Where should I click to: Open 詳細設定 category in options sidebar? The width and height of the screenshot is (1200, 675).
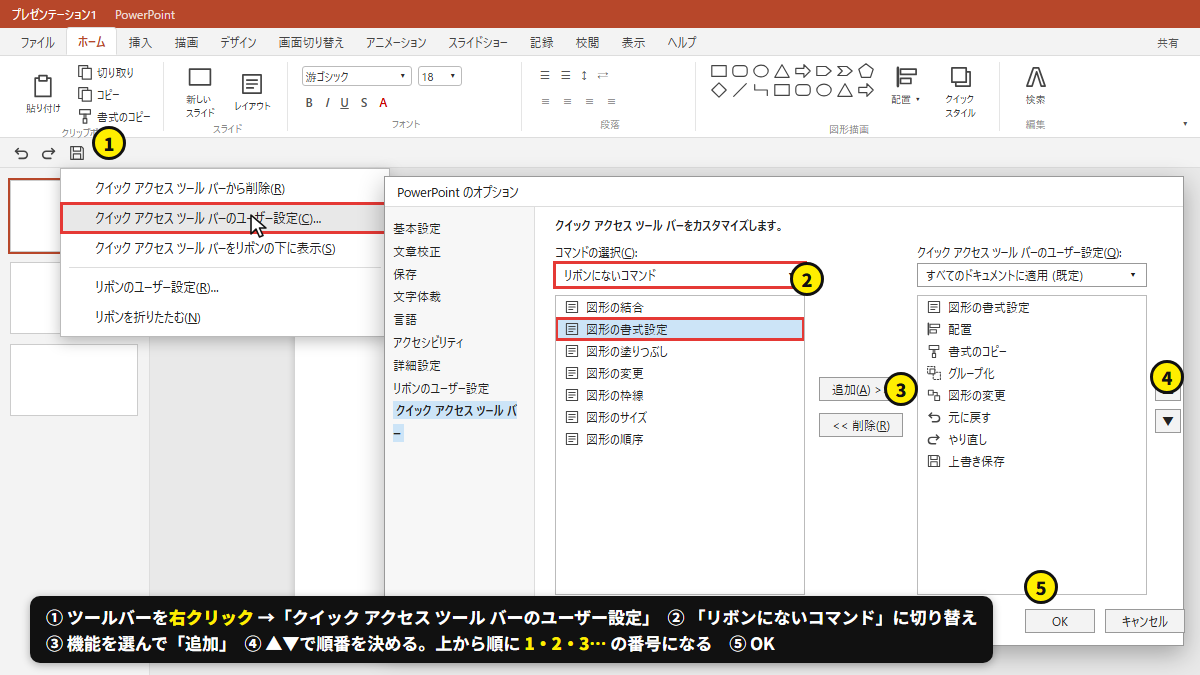click(x=417, y=365)
